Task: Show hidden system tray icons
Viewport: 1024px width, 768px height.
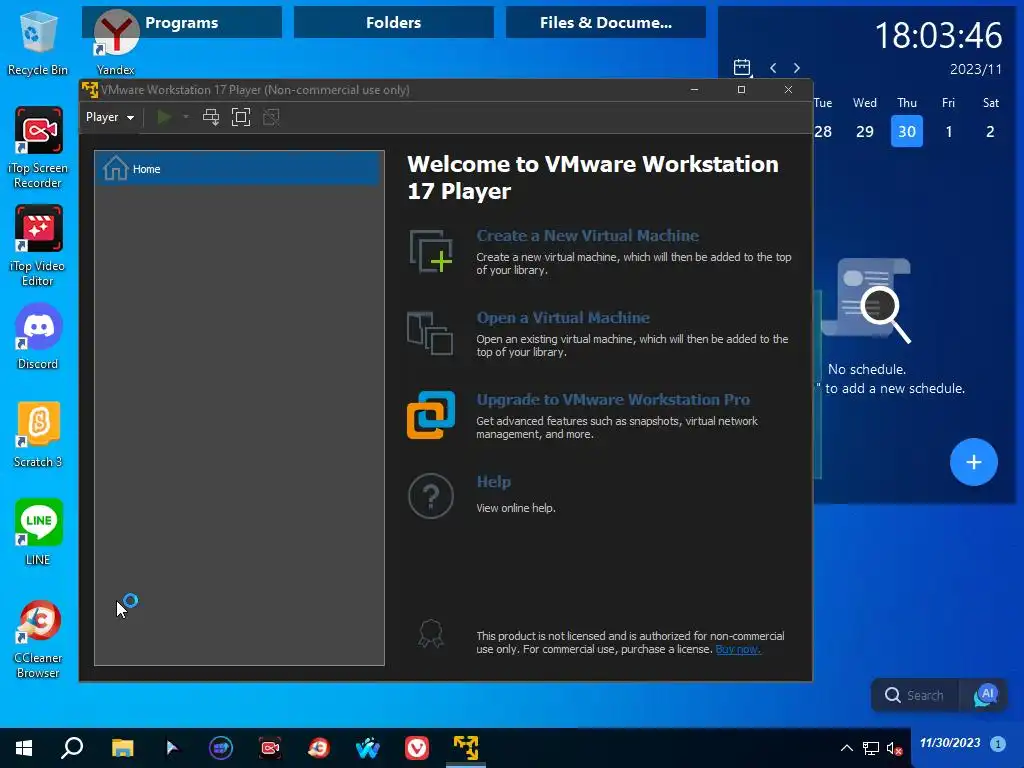Action: pyautogui.click(x=846, y=748)
